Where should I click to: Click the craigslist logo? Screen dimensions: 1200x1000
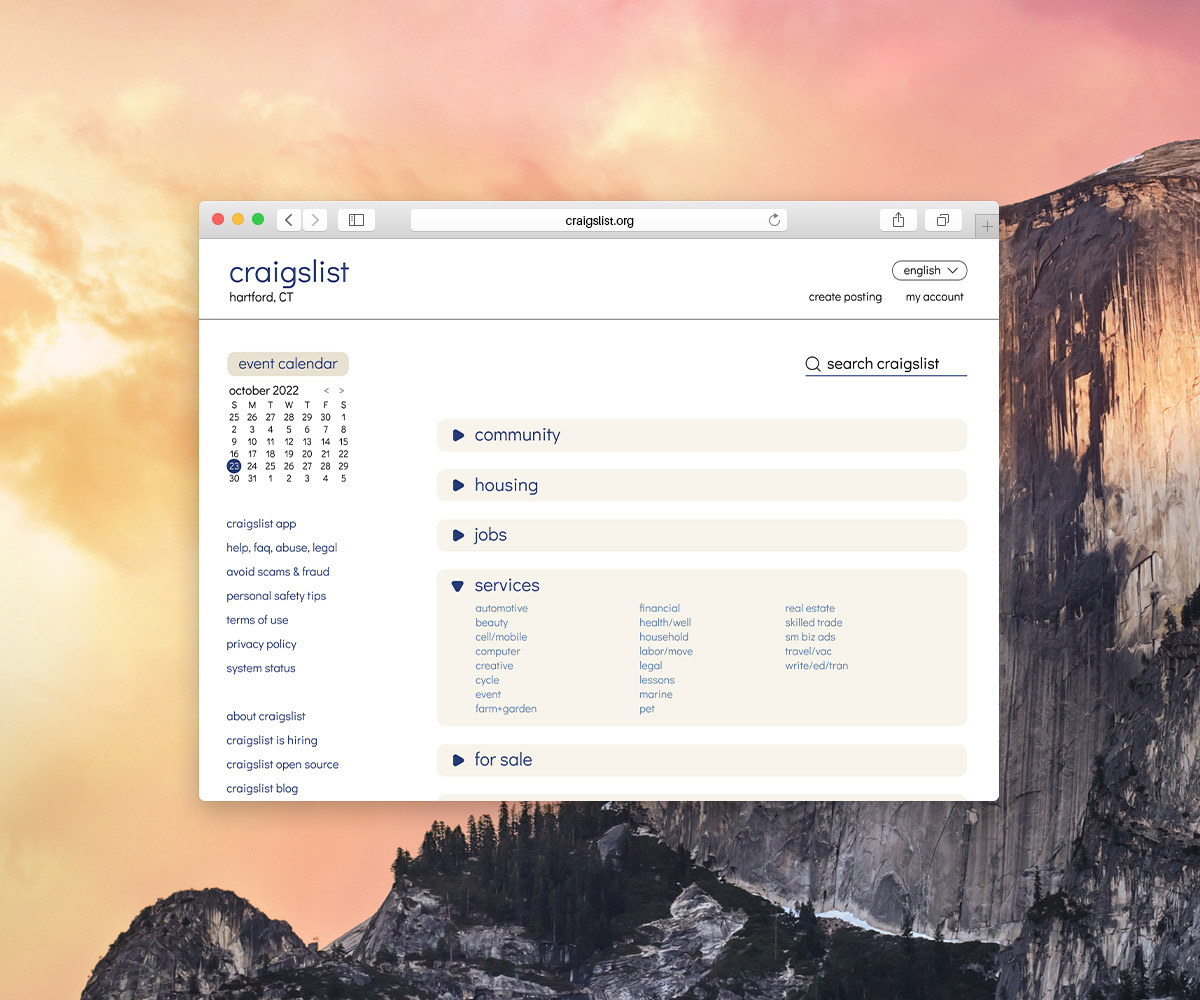click(x=289, y=272)
